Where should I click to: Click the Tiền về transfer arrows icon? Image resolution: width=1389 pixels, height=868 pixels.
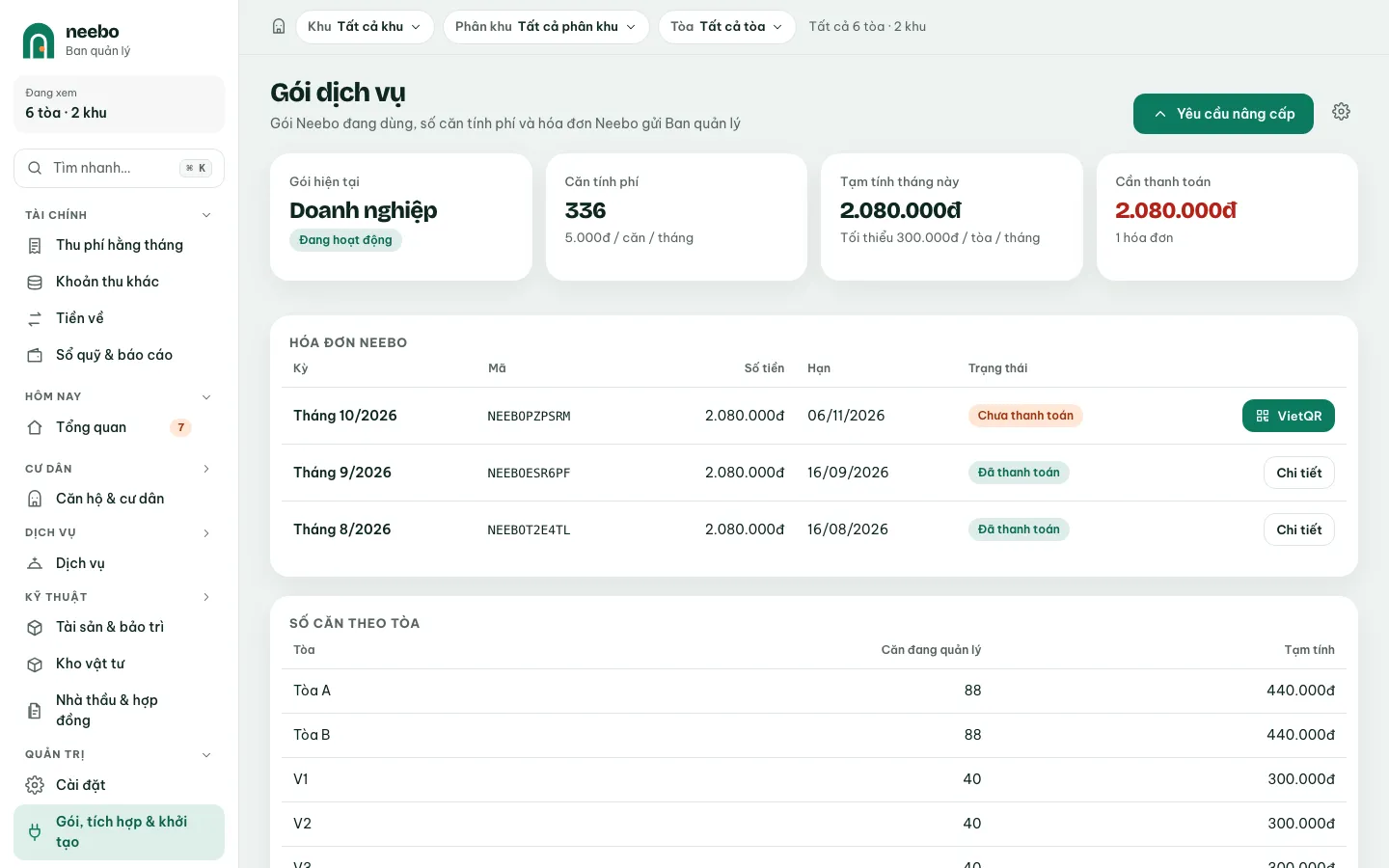(35, 319)
